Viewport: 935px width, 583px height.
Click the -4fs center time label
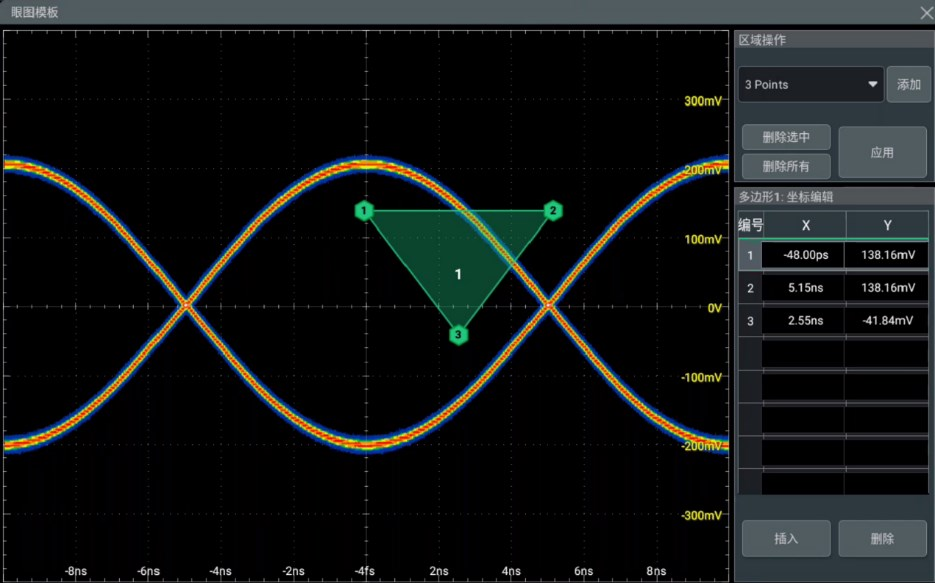tap(364, 571)
